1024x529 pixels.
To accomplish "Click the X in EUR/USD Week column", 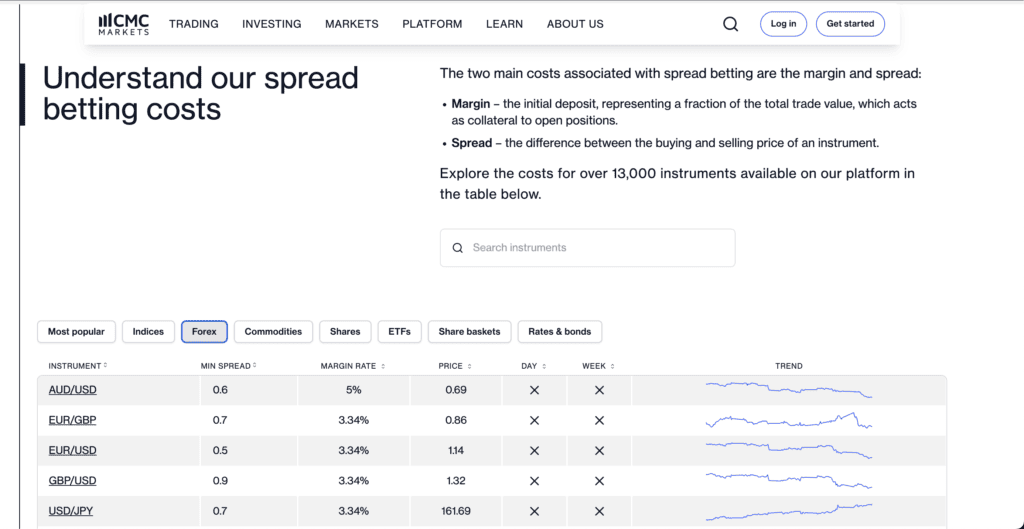I will [600, 451].
